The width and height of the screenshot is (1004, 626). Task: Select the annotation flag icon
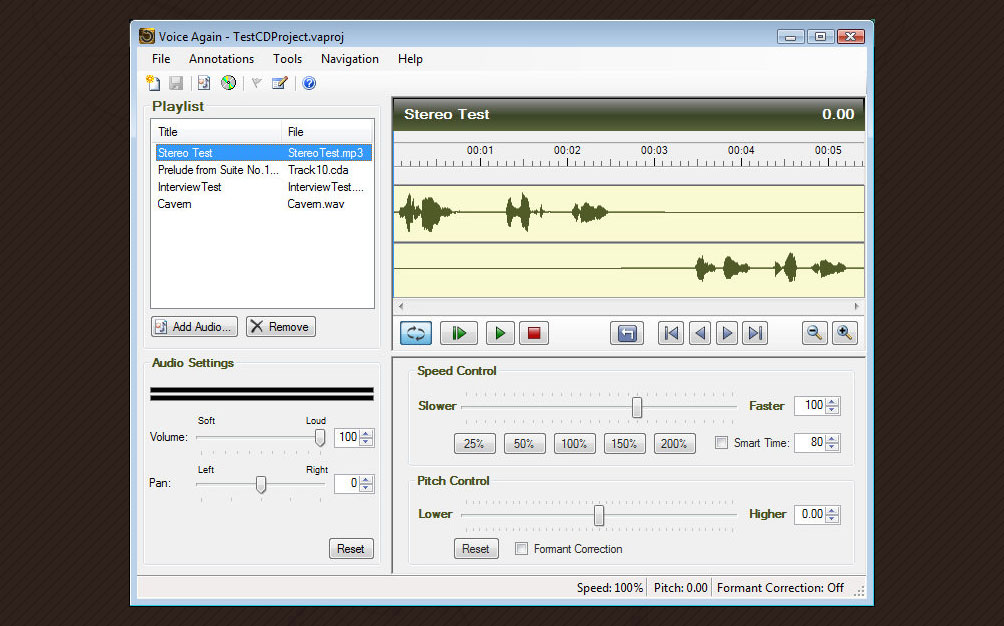pos(257,83)
